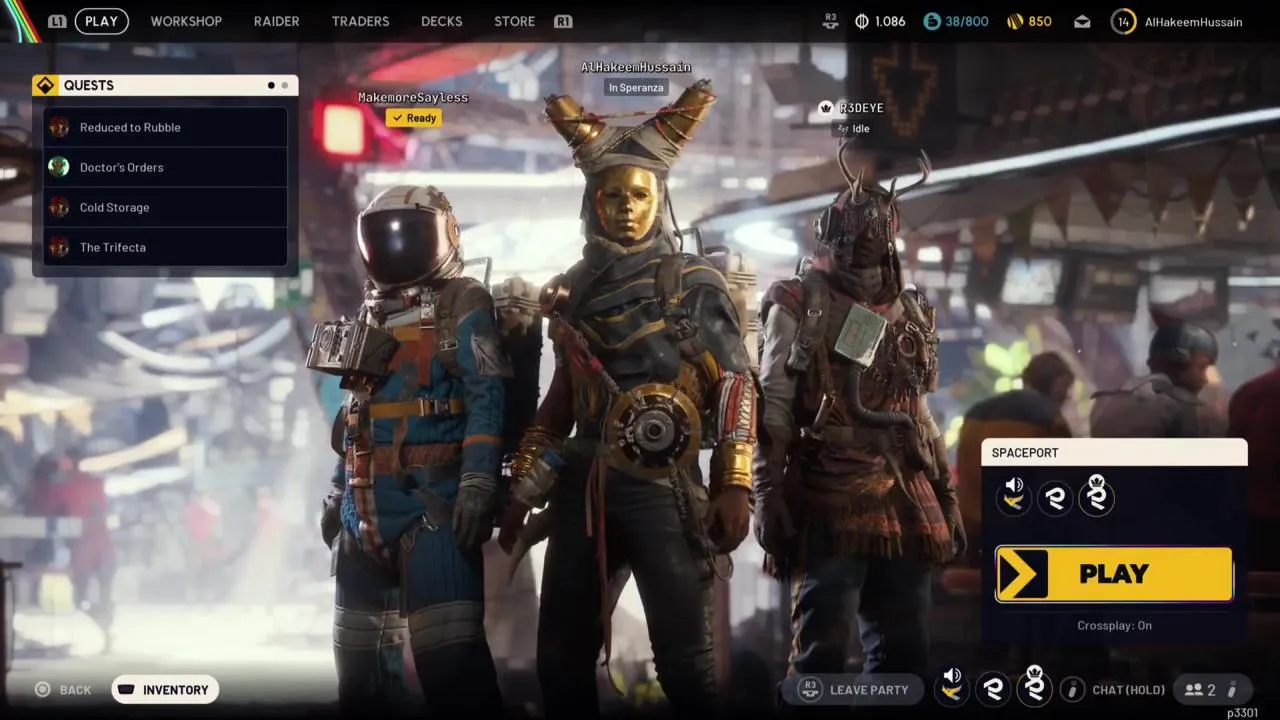Click the circle icon beside BACK
Screen dimensions: 1280x720
(x=42, y=689)
